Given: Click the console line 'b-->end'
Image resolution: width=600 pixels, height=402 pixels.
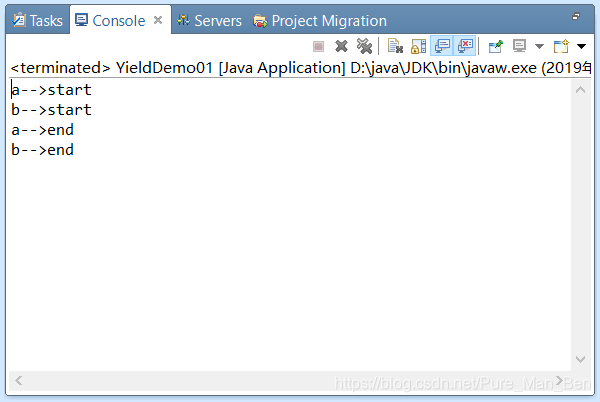Looking at the screenshot, I should (x=42, y=150).
